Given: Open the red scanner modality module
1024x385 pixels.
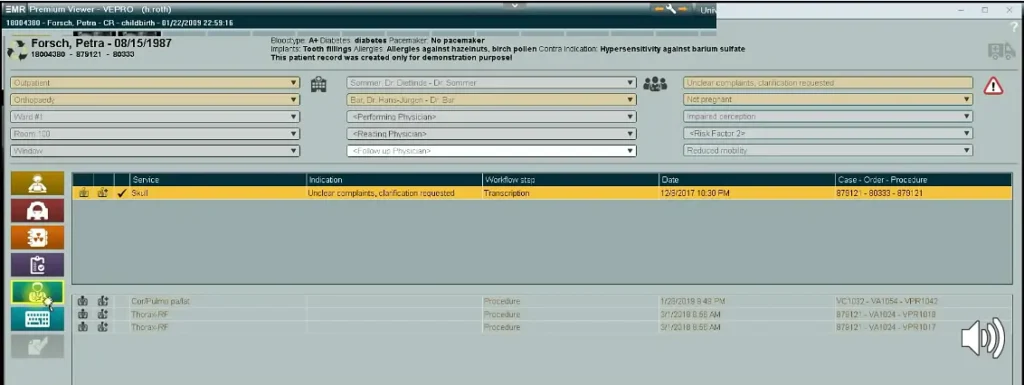Looking at the screenshot, I should pos(37,210).
